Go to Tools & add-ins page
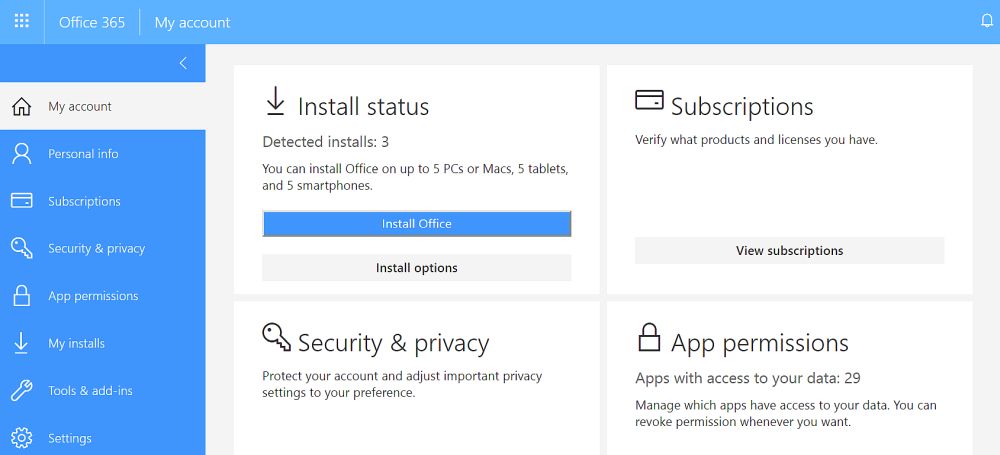Viewport: 1000px width, 455px height. pos(90,391)
